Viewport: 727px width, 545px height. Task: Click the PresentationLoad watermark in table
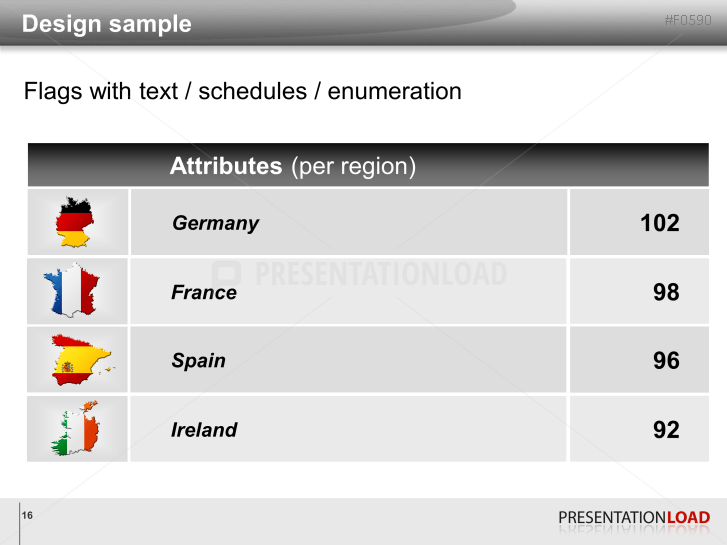tap(360, 274)
